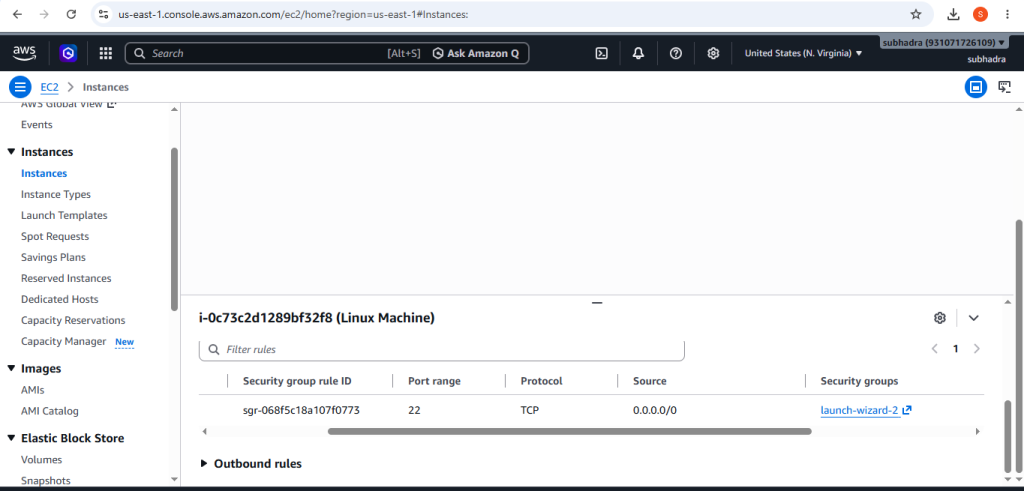Select page 1 of the rules table
The image size is (1024, 491).
click(x=955, y=349)
